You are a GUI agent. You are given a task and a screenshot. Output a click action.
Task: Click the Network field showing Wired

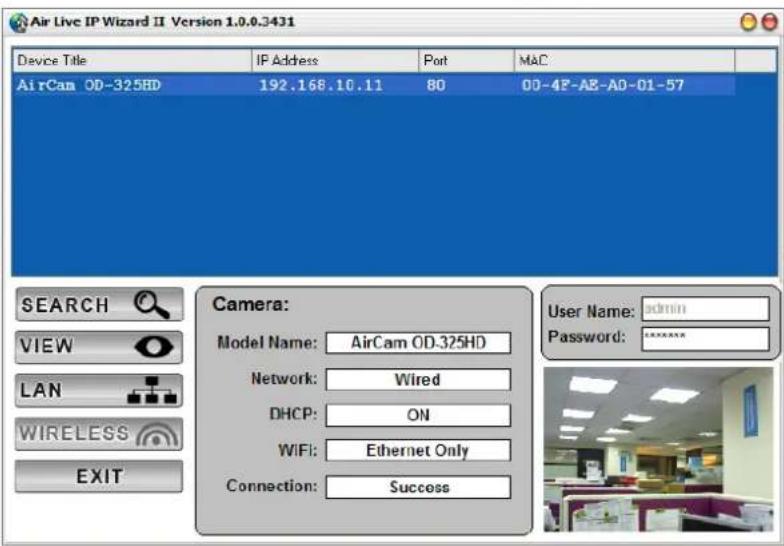(x=418, y=380)
